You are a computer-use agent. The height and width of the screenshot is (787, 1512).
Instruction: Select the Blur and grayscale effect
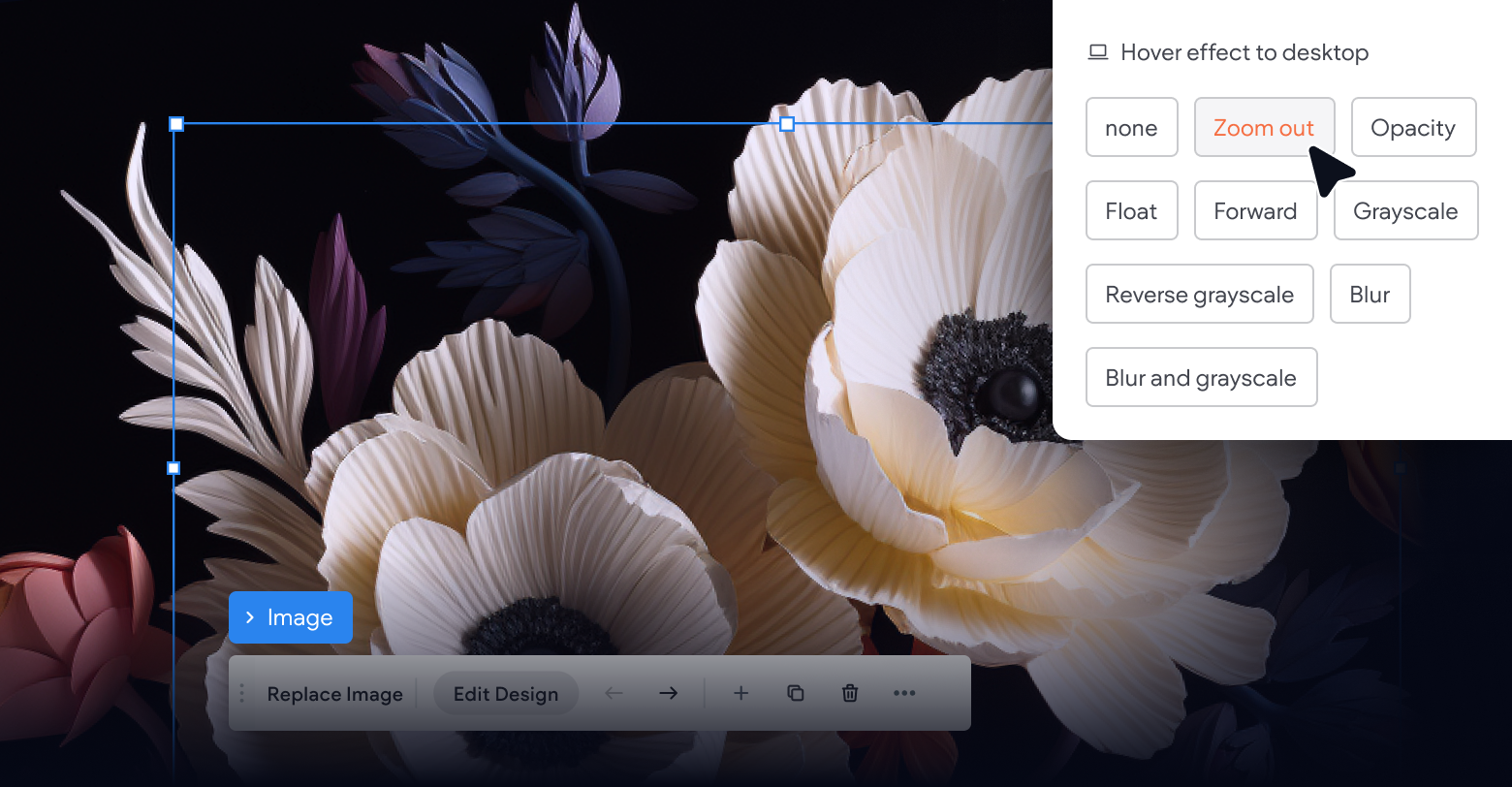pyautogui.click(x=1201, y=377)
